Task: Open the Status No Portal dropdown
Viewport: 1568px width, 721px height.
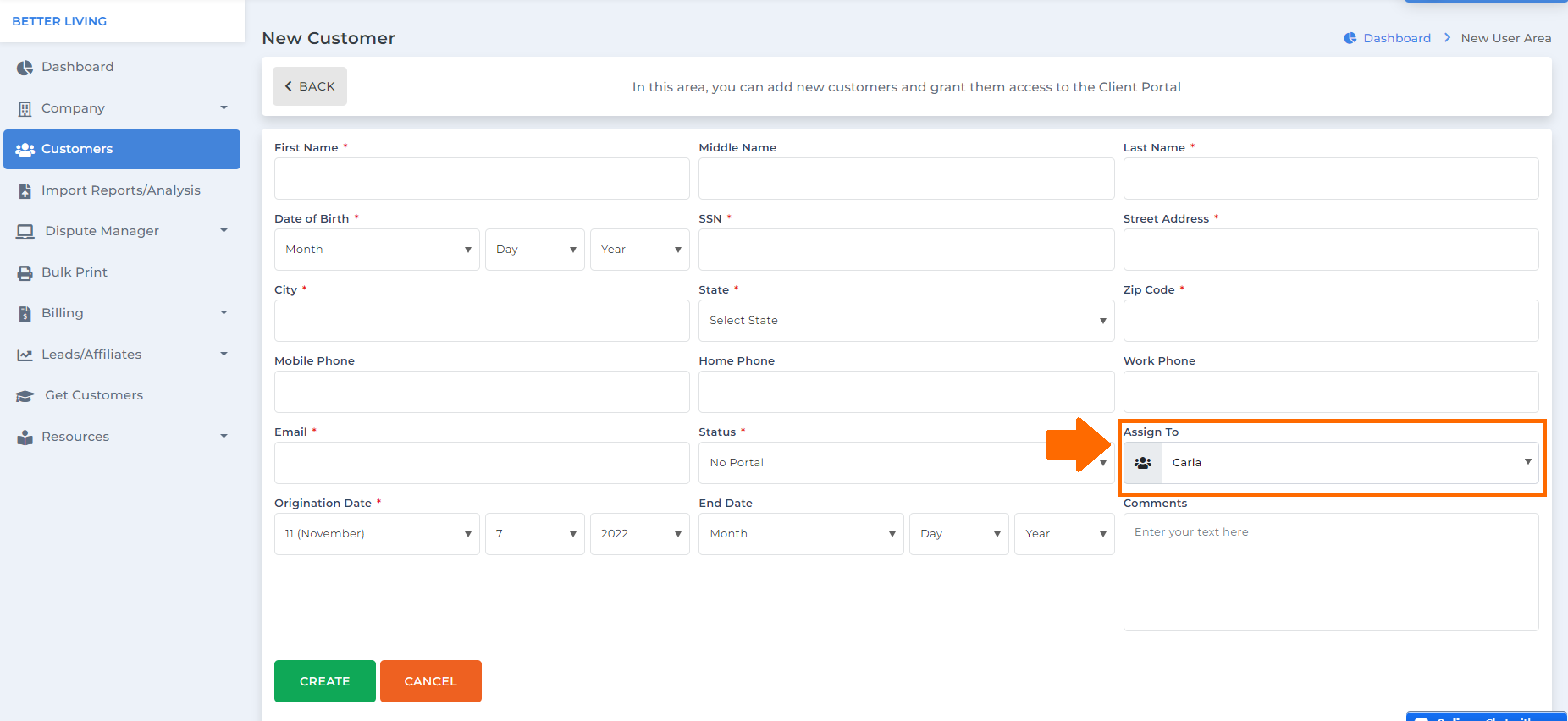Action: click(x=907, y=463)
